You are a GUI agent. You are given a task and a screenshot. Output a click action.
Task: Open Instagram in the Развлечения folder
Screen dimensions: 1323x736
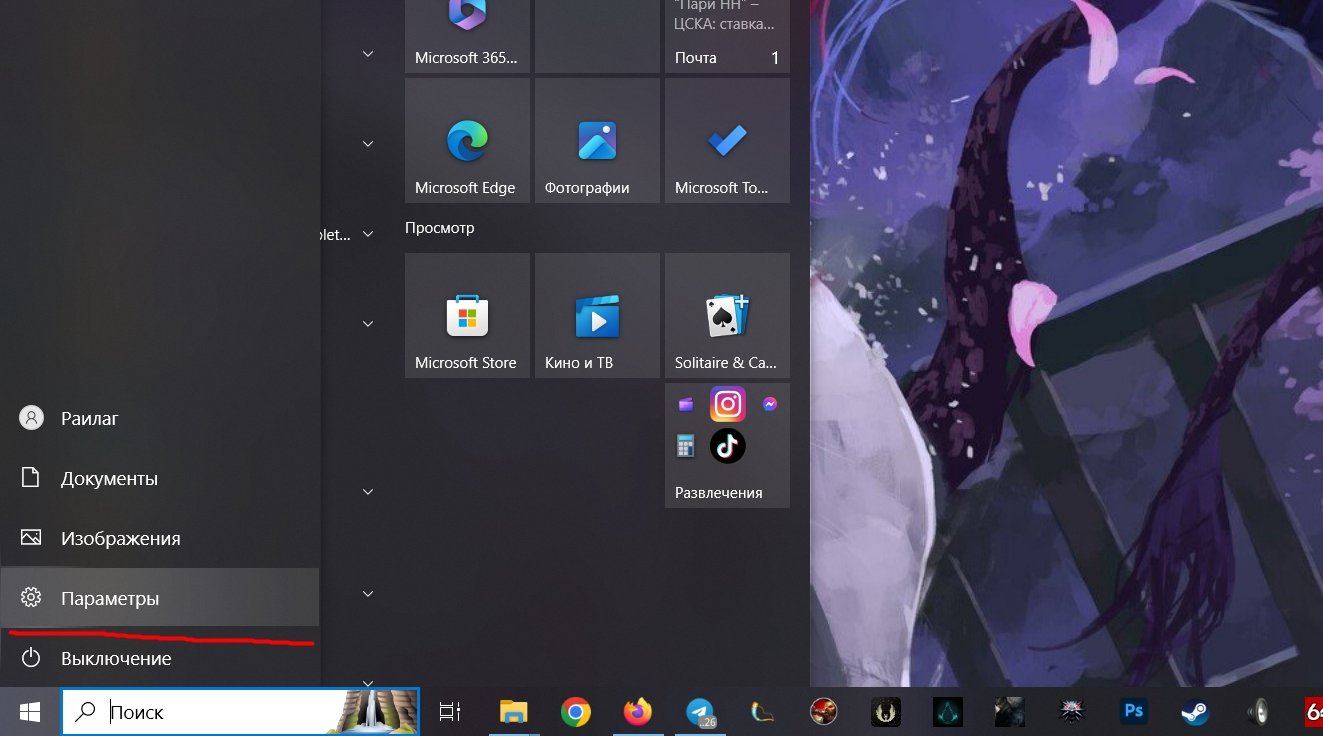click(x=727, y=404)
